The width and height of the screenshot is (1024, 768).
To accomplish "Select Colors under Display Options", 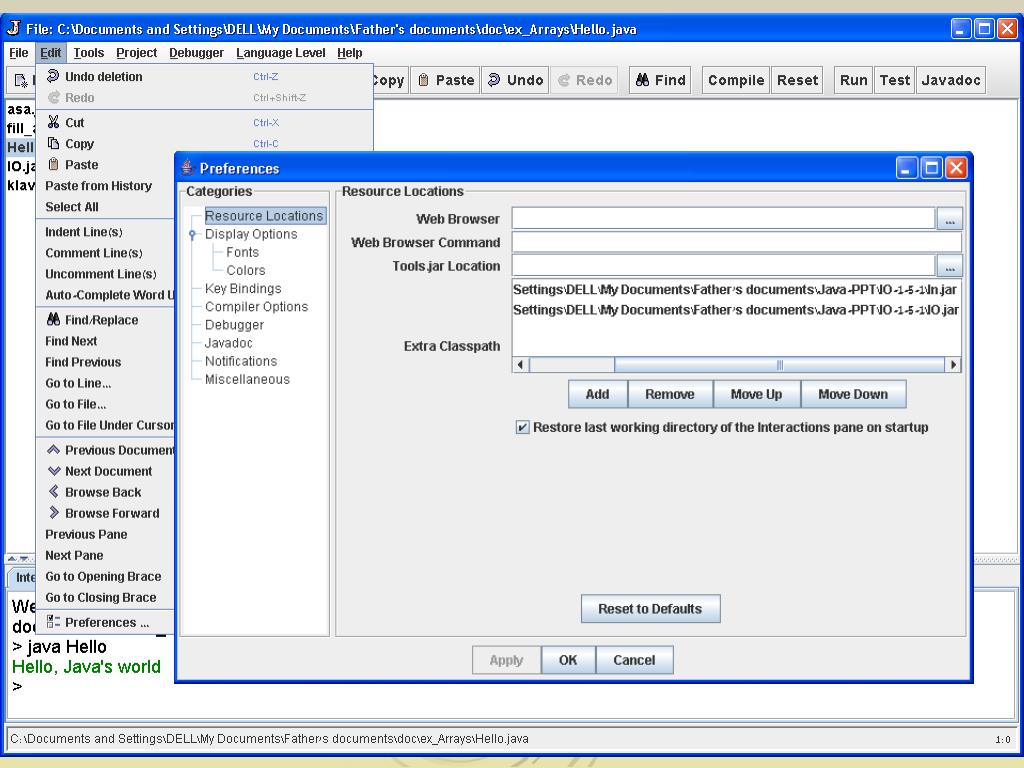I will tap(246, 270).
